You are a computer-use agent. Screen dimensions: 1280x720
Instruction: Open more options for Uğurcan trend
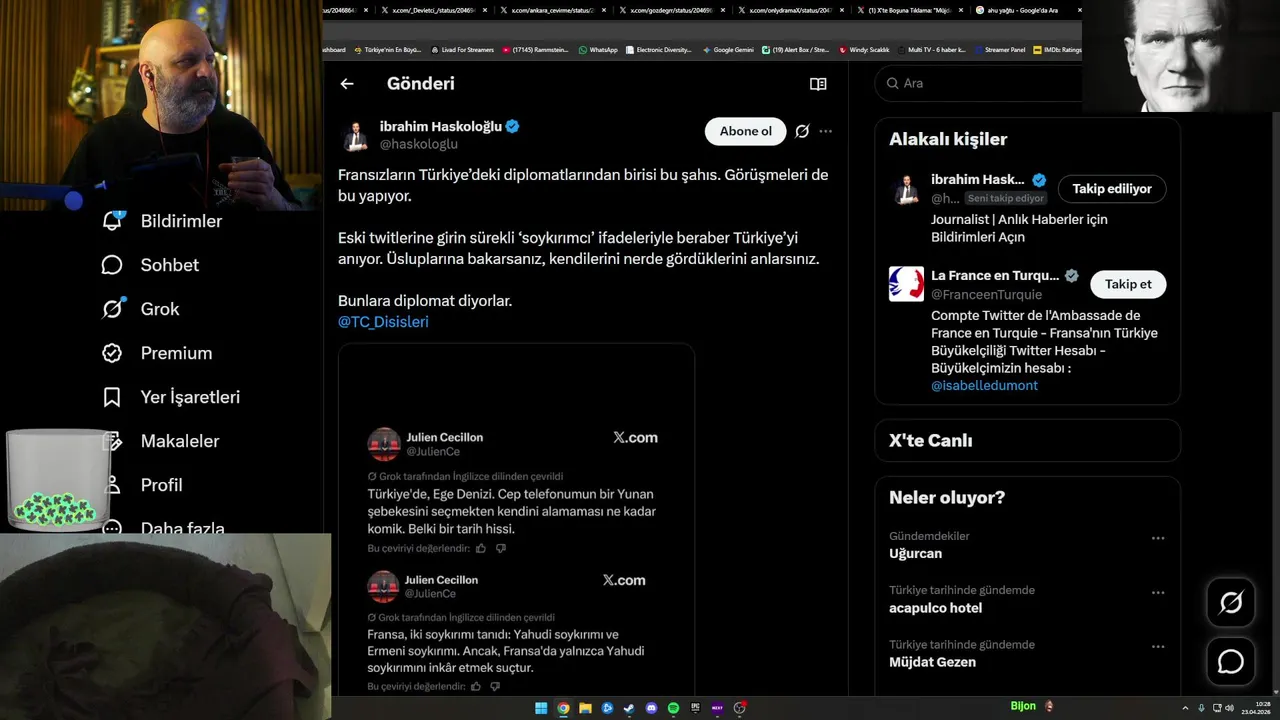[x=1158, y=538]
